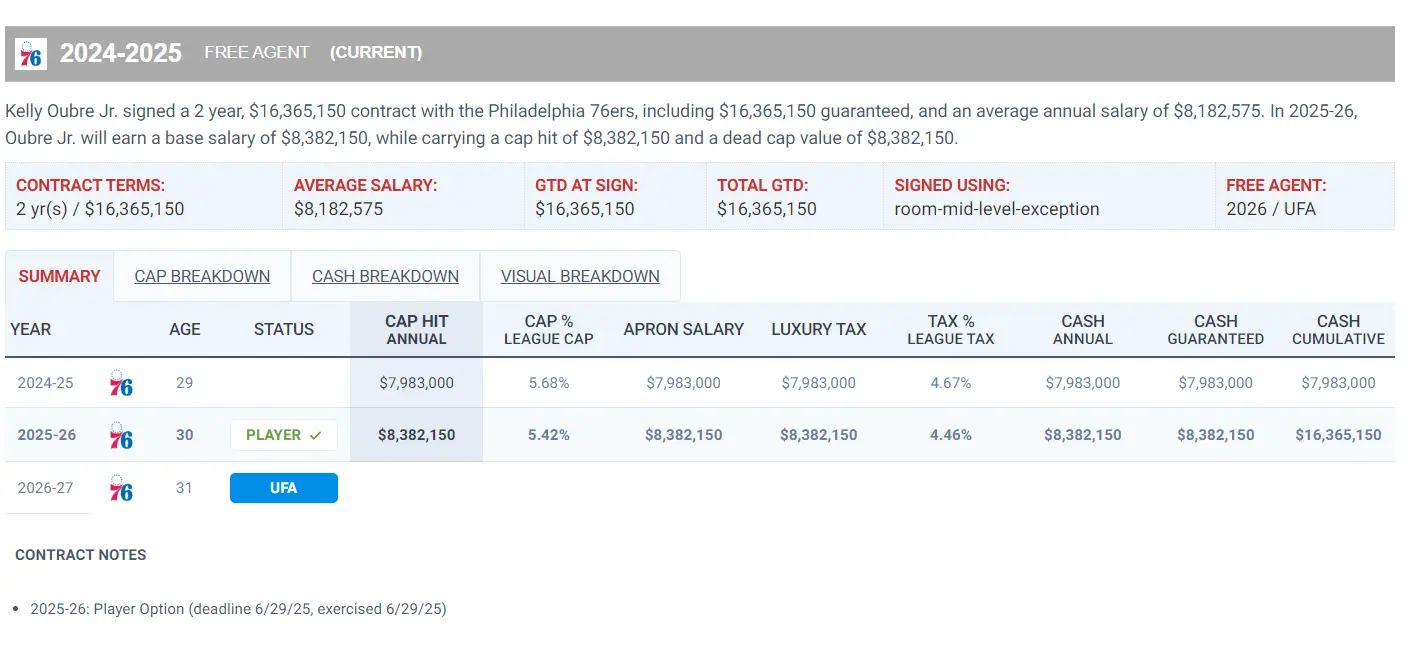Image resolution: width=1410 pixels, height=663 pixels.
Task: Show the Visual Breakdown tab
Action: click(580, 276)
